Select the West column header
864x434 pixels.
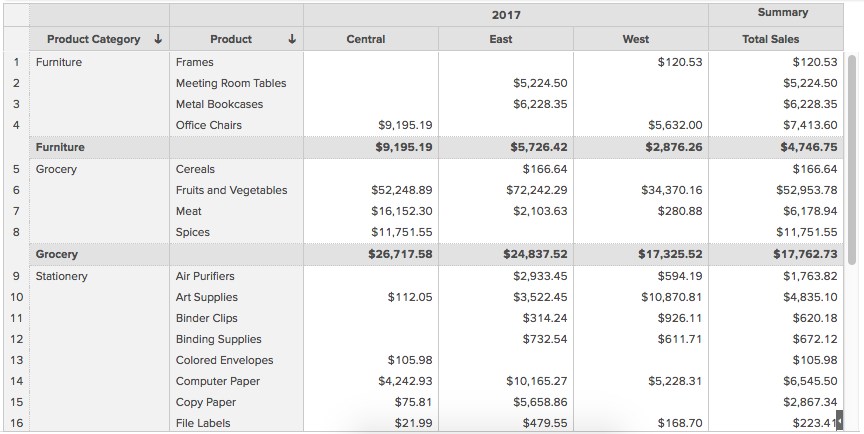click(x=636, y=40)
